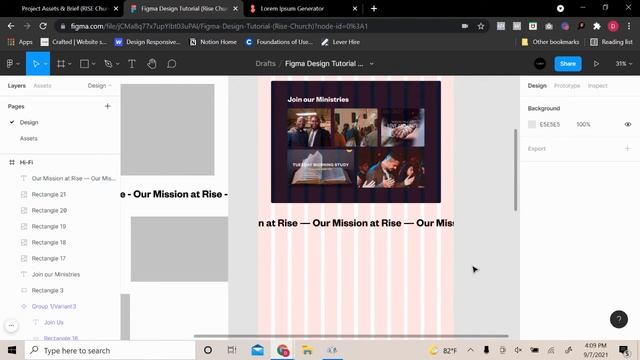
Task: Show hidden system tray icons
Action: 471,350
